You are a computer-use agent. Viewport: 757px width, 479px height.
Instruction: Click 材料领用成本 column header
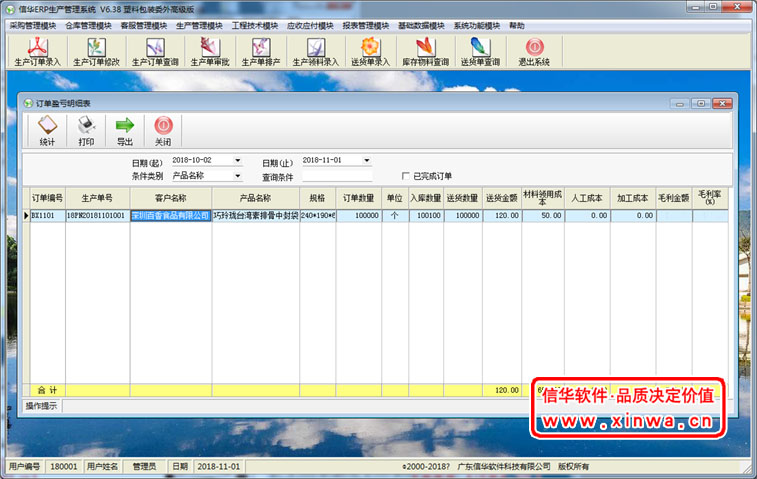[x=543, y=198]
